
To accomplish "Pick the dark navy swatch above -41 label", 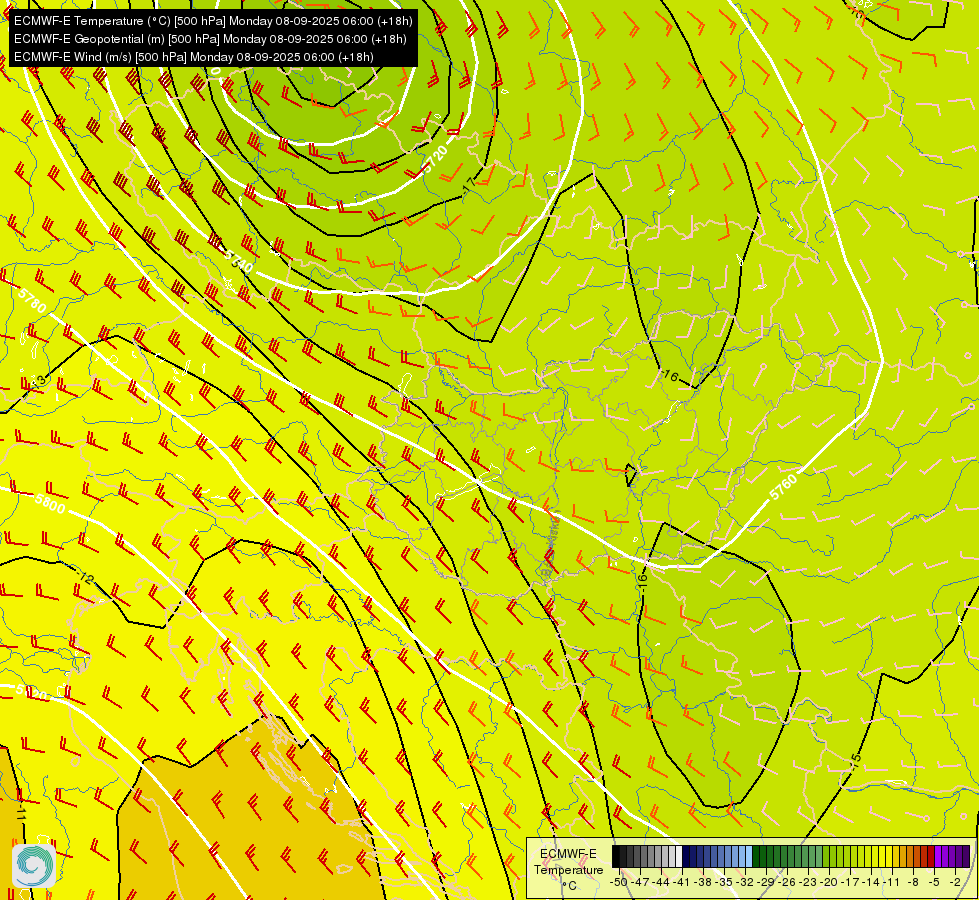I will tap(687, 857).
